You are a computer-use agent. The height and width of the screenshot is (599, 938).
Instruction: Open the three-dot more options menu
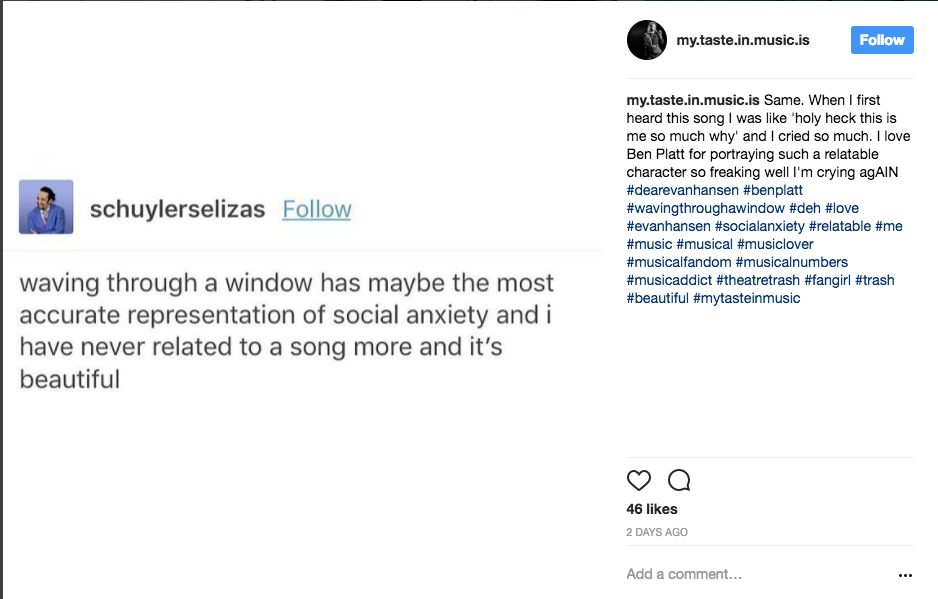coord(905,575)
